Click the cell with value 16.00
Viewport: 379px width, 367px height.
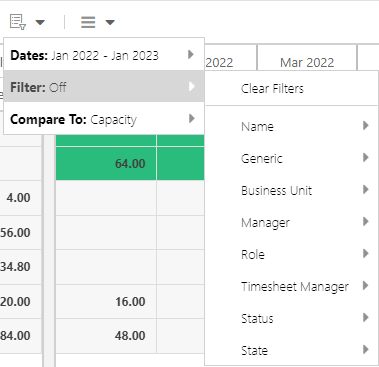tap(106, 301)
